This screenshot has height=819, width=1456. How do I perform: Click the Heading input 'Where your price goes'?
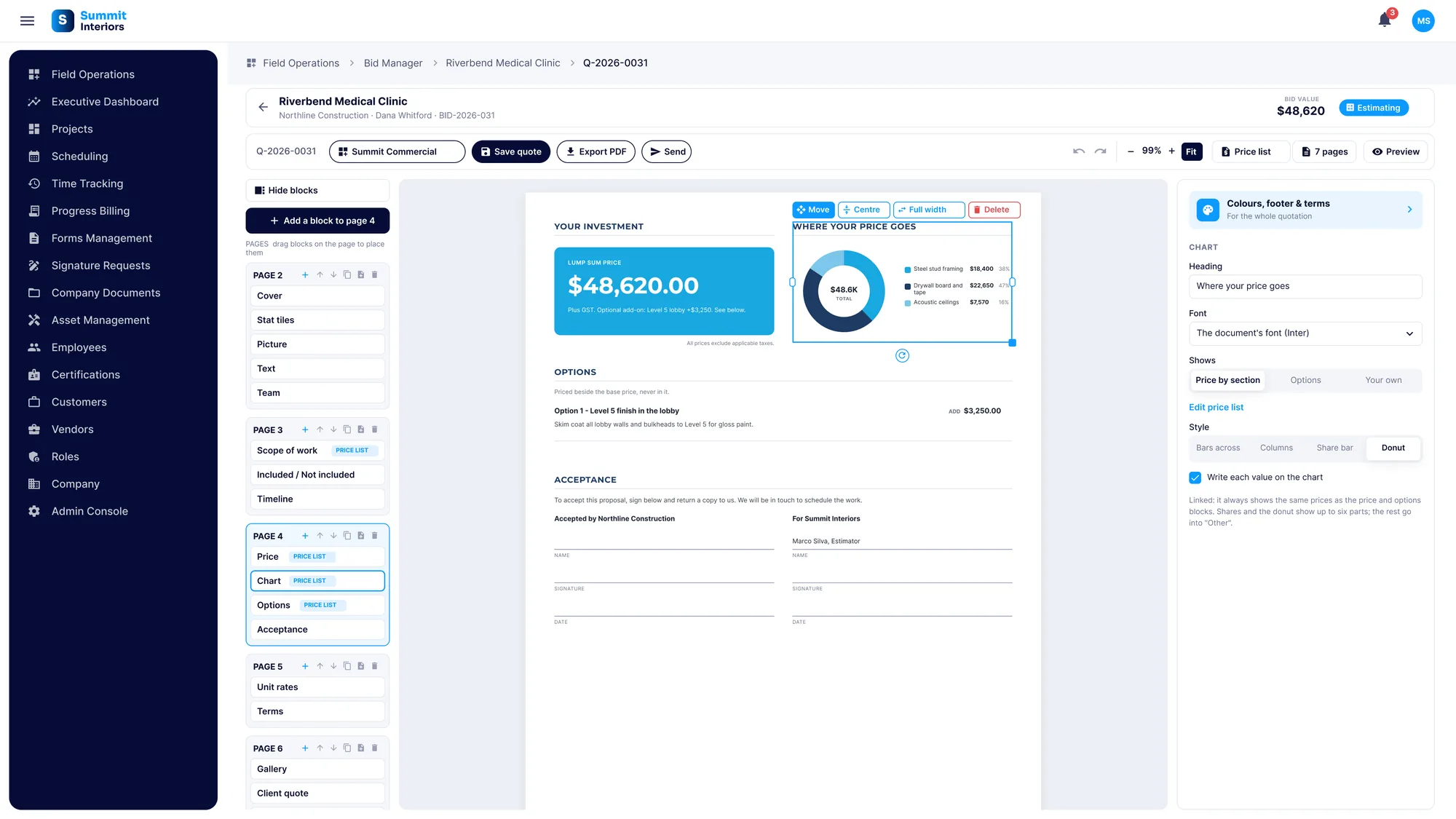[x=1305, y=286]
